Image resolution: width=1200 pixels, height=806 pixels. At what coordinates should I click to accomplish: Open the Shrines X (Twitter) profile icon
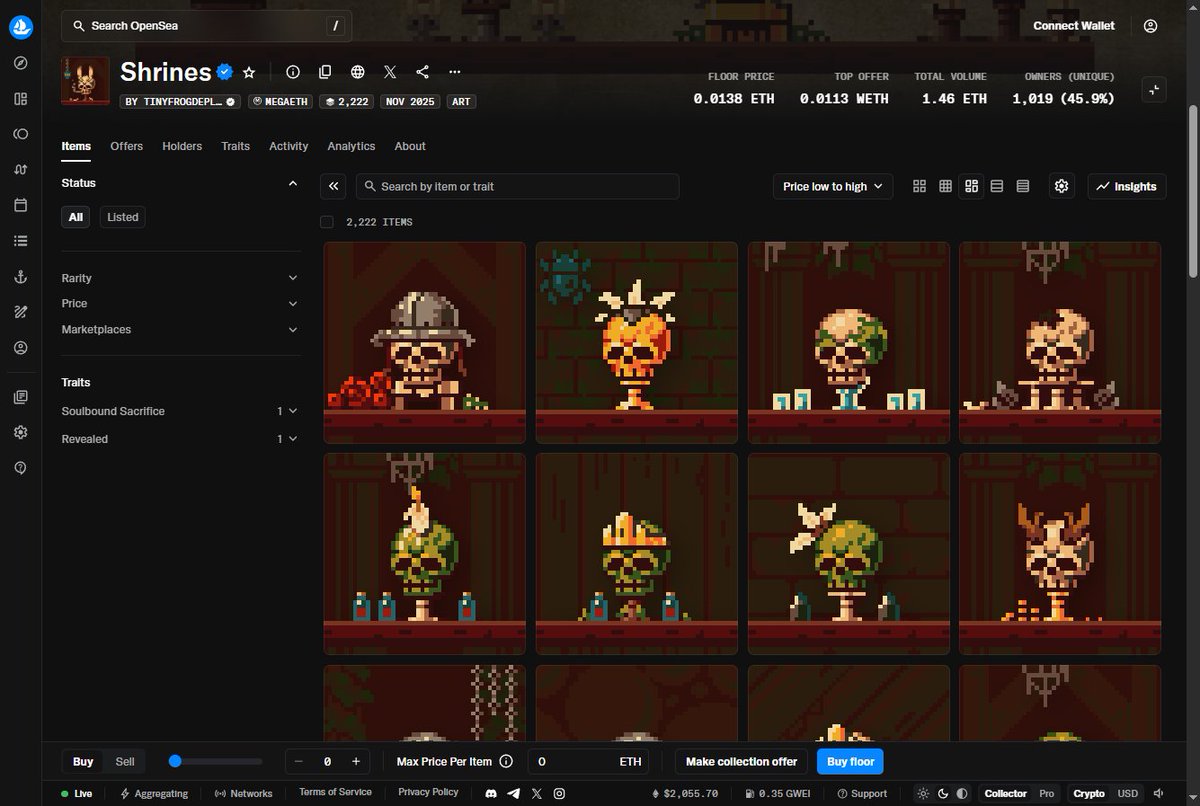(390, 72)
